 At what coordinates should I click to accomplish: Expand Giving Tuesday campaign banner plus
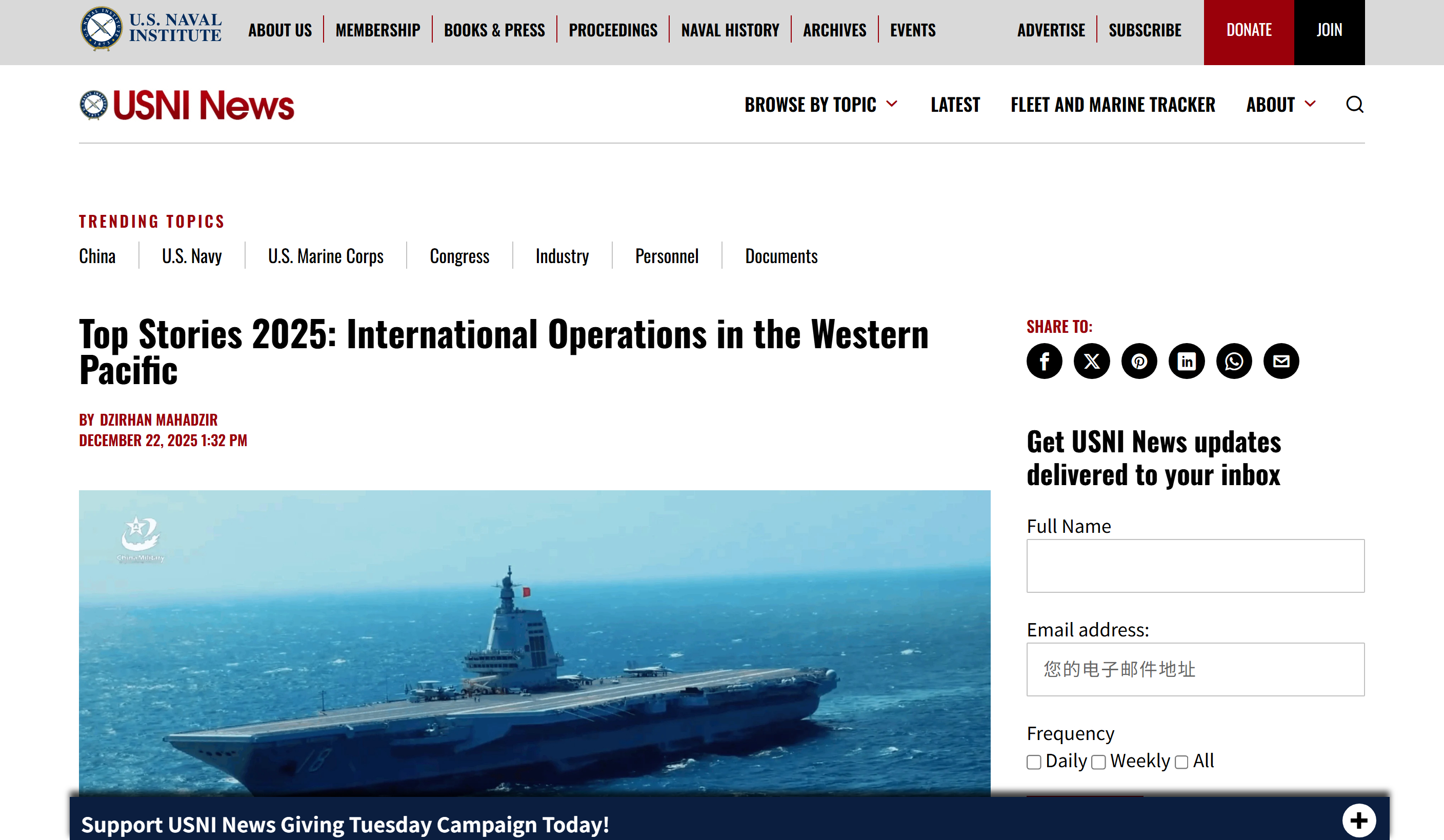tap(1358, 821)
